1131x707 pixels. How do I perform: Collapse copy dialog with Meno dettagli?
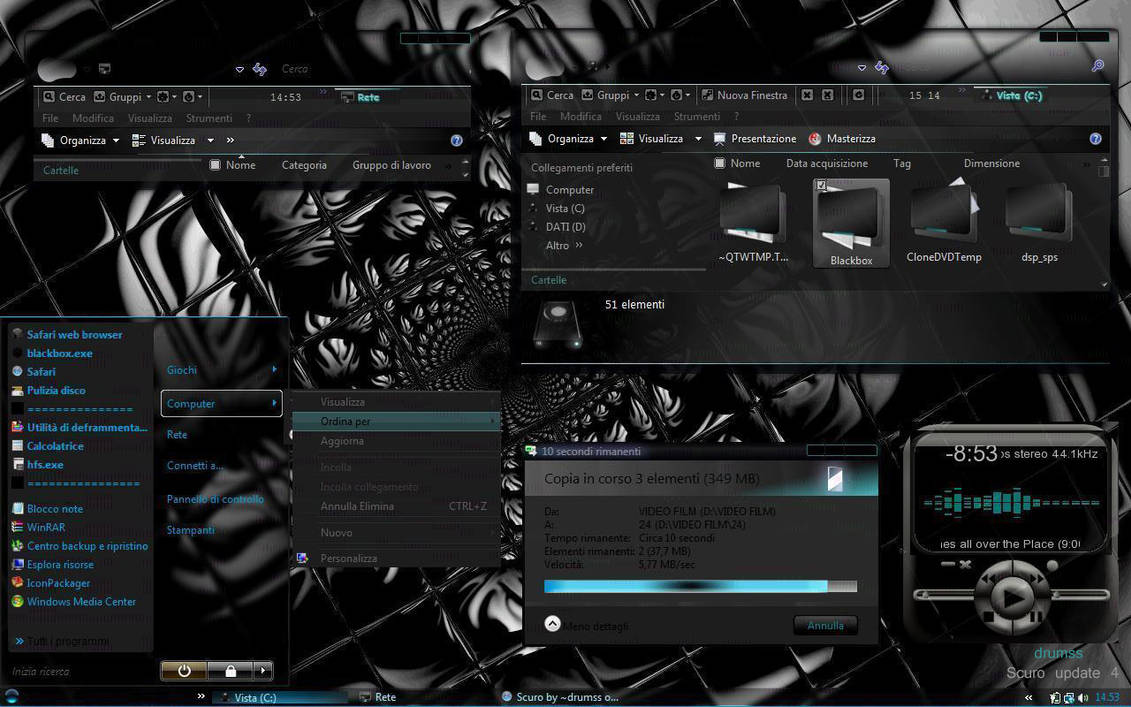click(x=553, y=624)
